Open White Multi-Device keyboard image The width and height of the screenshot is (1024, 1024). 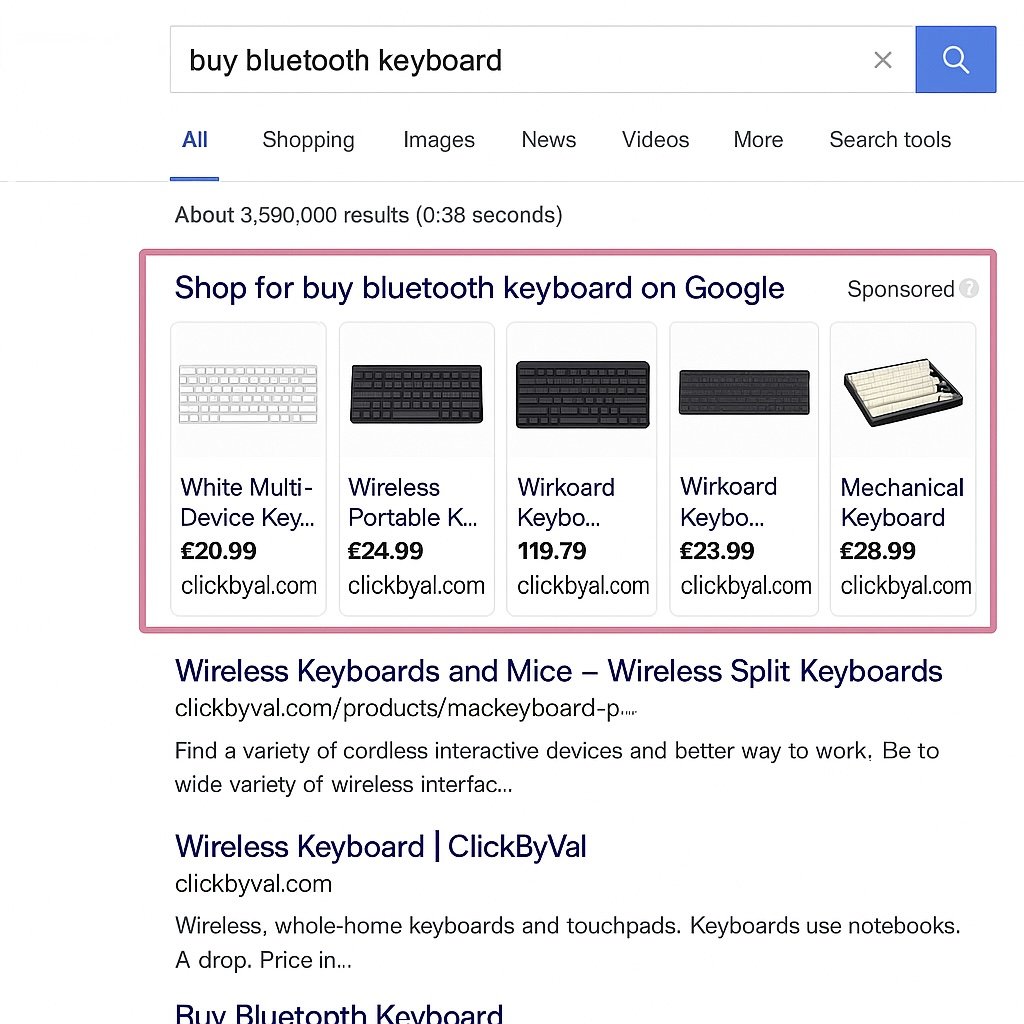(248, 394)
